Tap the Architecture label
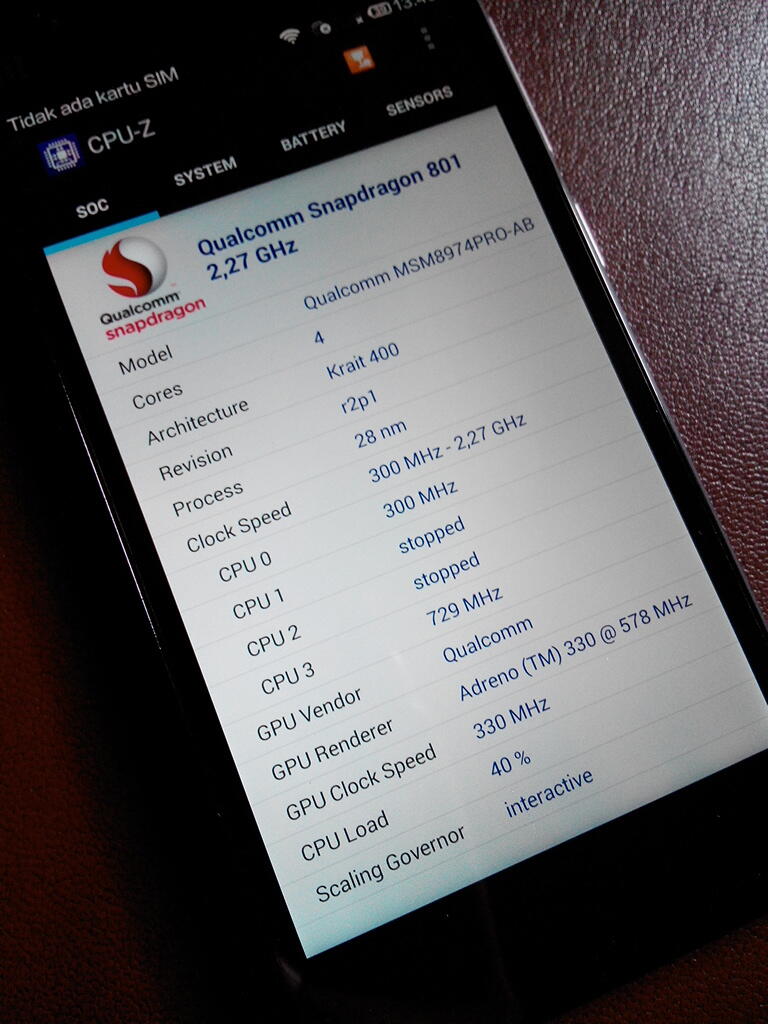Screen dimensions: 768x1024 198,421
